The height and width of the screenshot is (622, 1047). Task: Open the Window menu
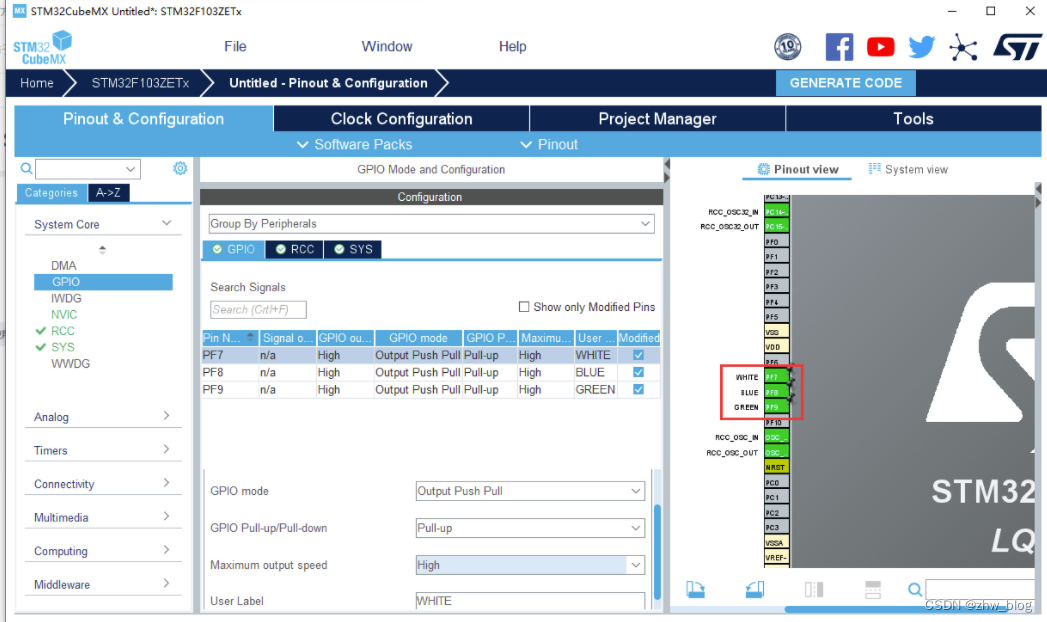click(x=387, y=47)
